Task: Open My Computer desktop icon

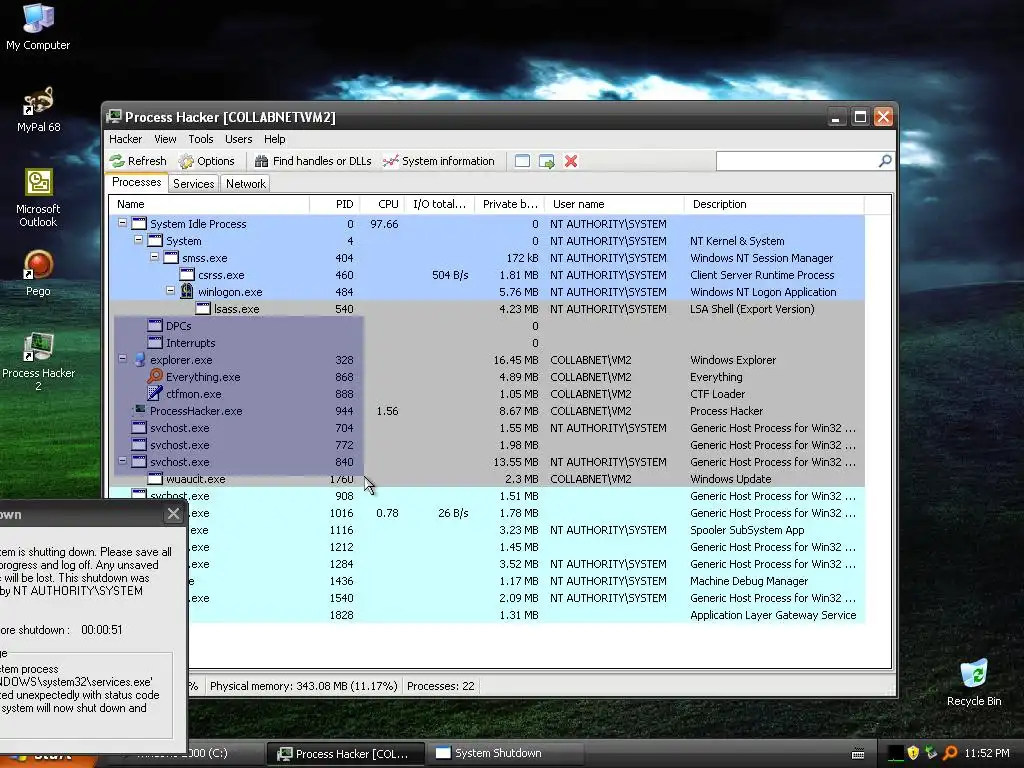Action: [x=38, y=27]
